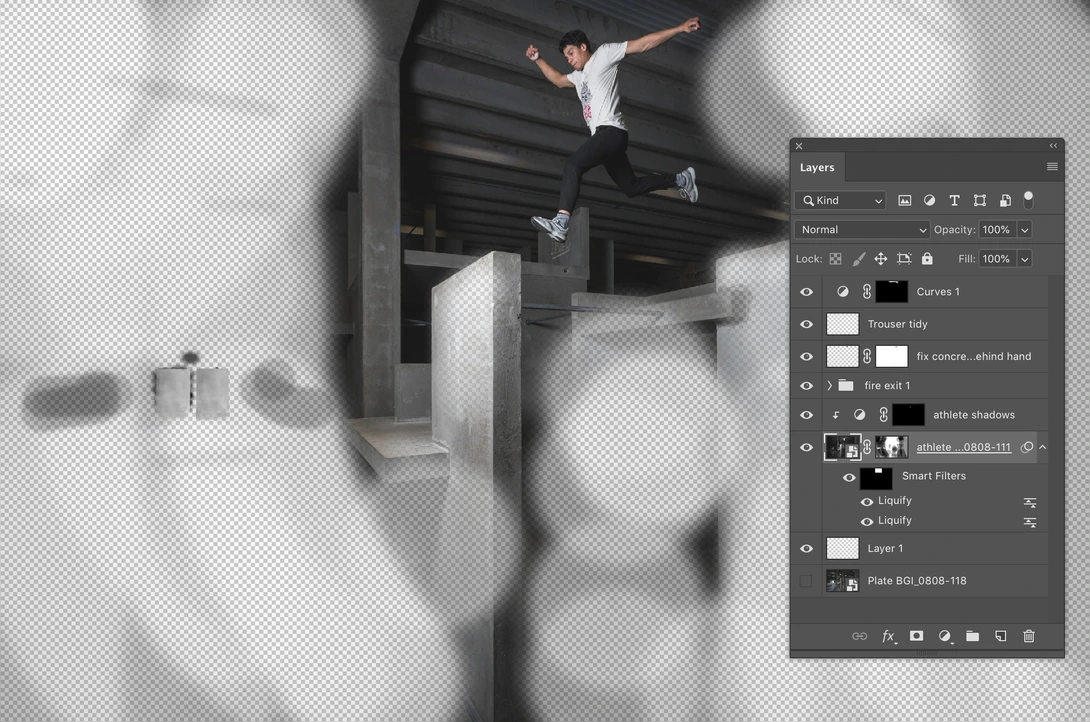The width and height of the screenshot is (1090, 722).
Task: Open second Liquify filter blending options
Action: 1030,522
